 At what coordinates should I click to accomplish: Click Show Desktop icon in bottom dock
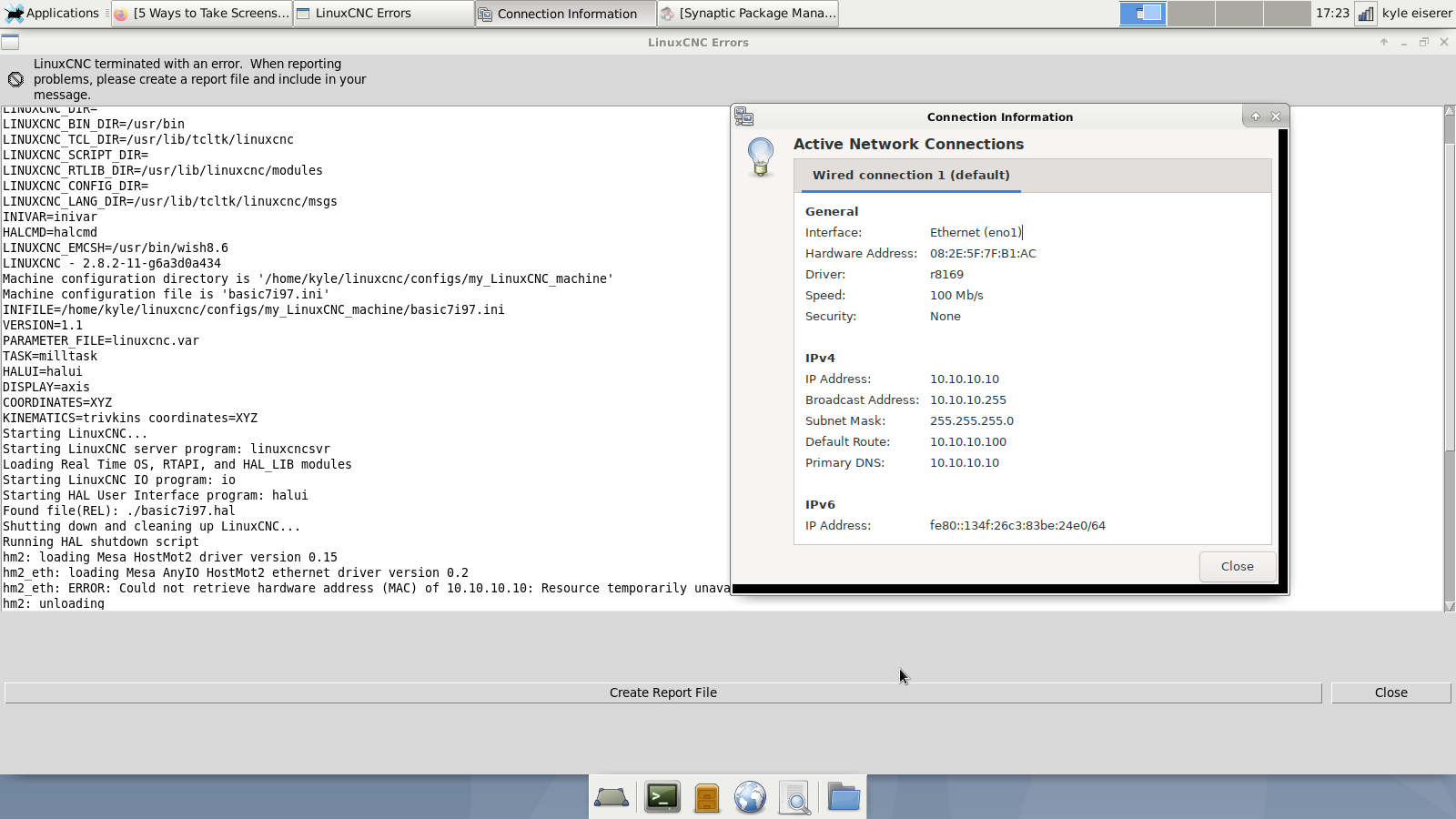click(x=612, y=798)
